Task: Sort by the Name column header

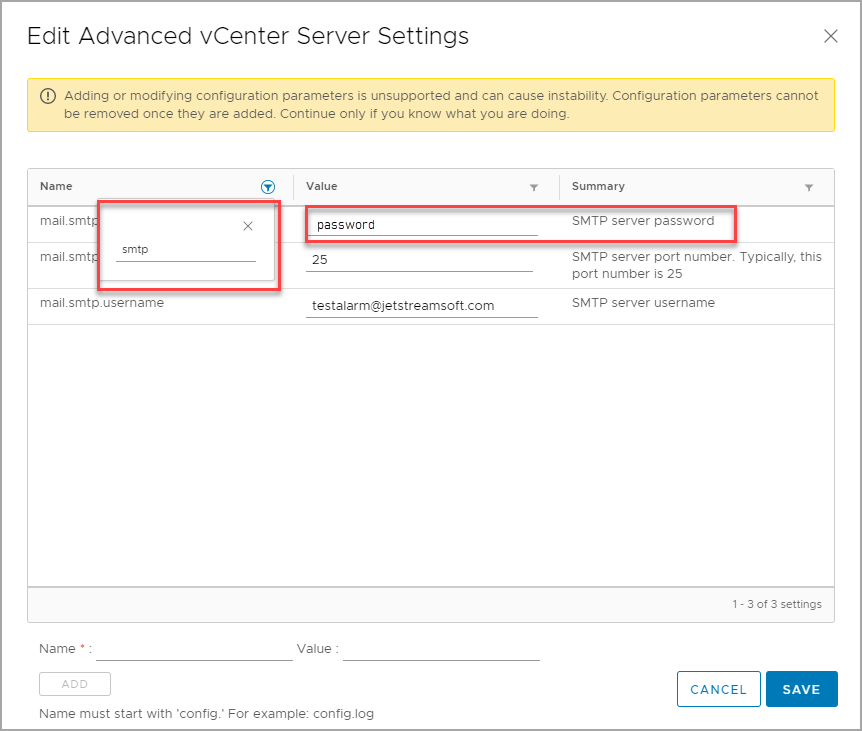Action: (x=56, y=186)
